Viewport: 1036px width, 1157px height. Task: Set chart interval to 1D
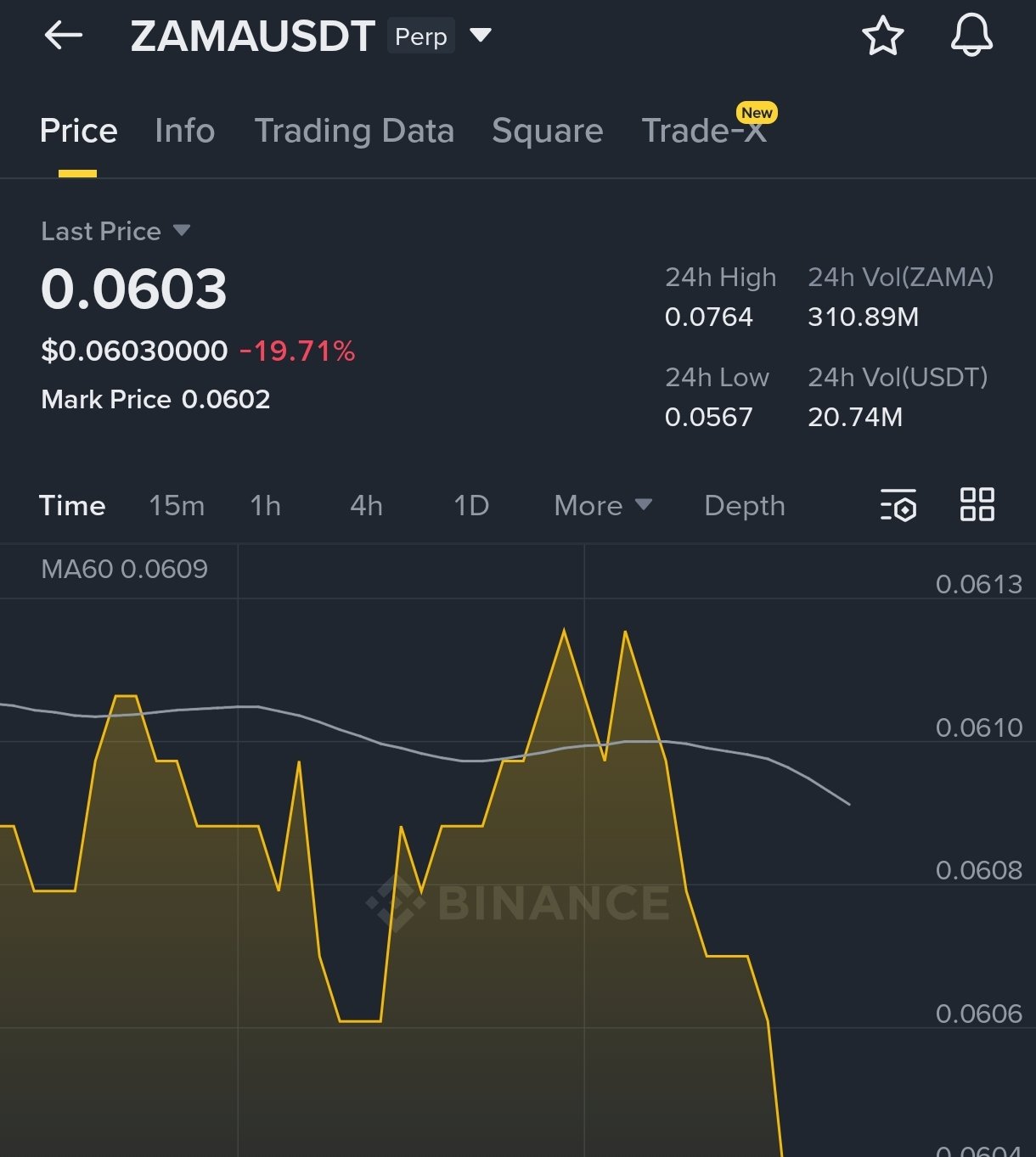[x=470, y=506]
